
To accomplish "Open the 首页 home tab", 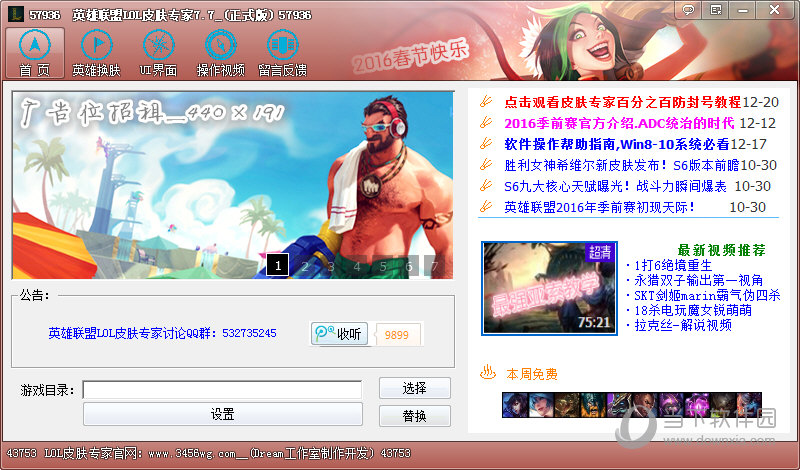I will tap(35, 53).
